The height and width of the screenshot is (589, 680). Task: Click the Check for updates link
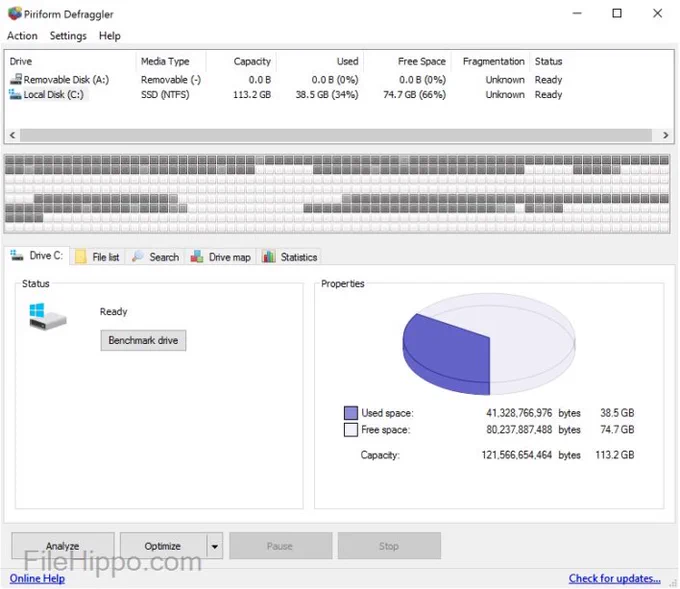pos(615,578)
